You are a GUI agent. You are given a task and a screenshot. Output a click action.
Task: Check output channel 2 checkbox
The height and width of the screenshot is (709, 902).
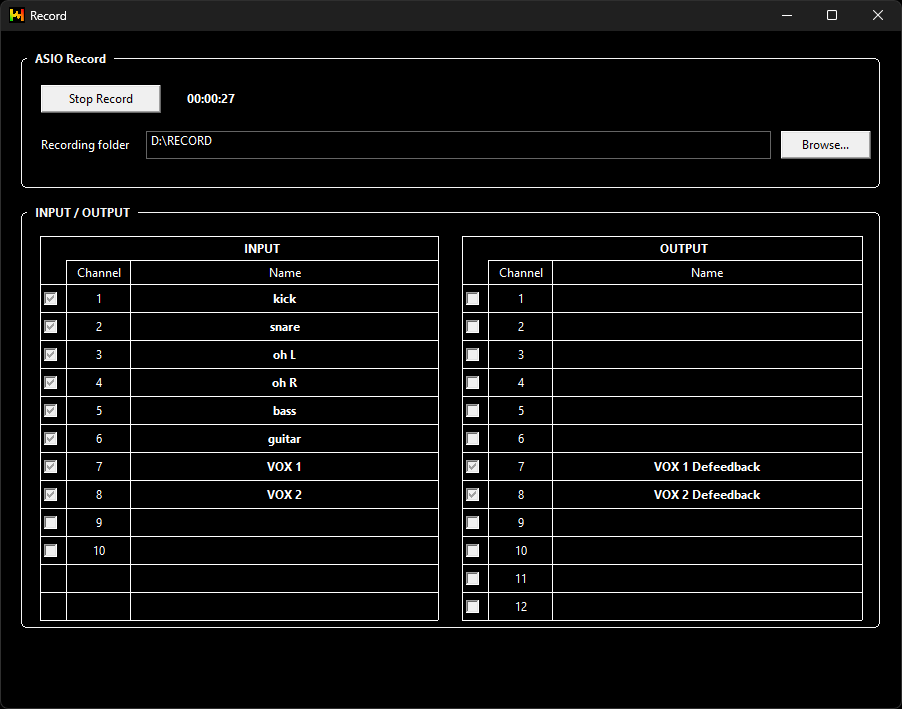[x=472, y=327]
